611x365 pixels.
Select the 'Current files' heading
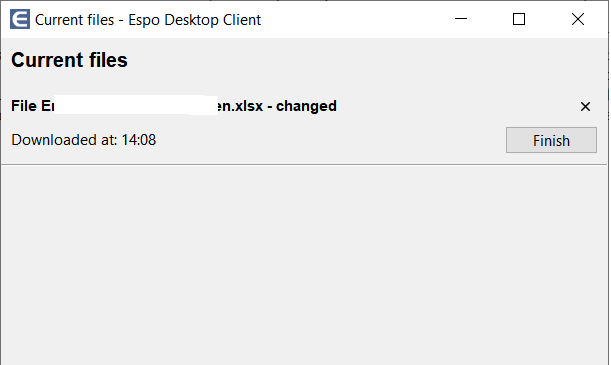(x=69, y=60)
